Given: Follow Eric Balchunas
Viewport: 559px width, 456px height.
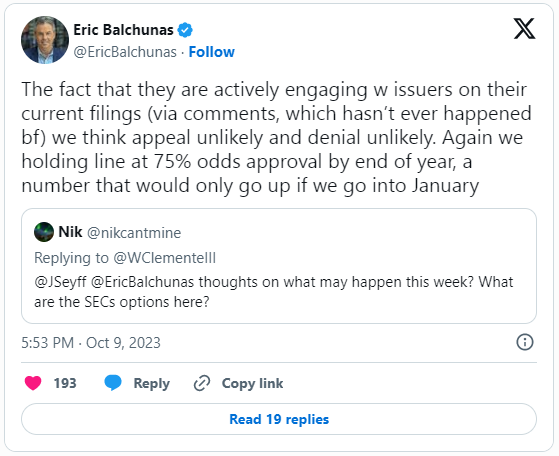Looking at the screenshot, I should 211,52.
